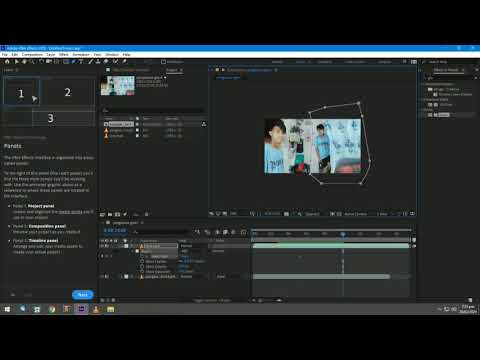Click the Interpret Footage icon in Project panel

click(102, 214)
